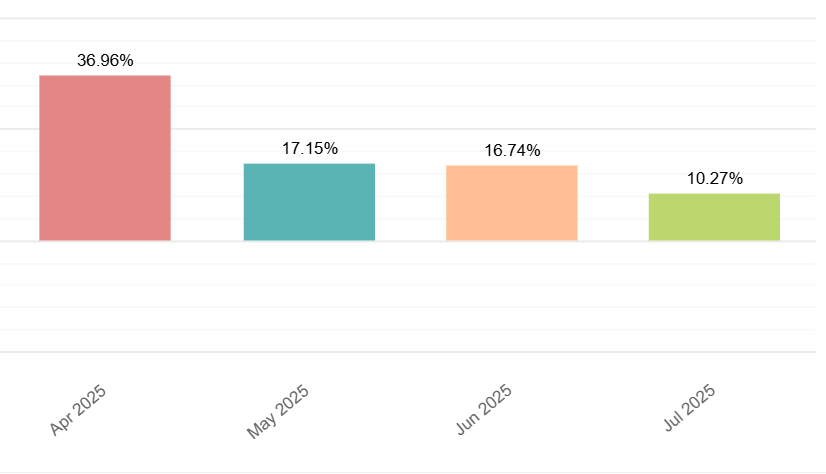Click the 36.96% data label
826x474 pixels.
[x=105, y=61]
